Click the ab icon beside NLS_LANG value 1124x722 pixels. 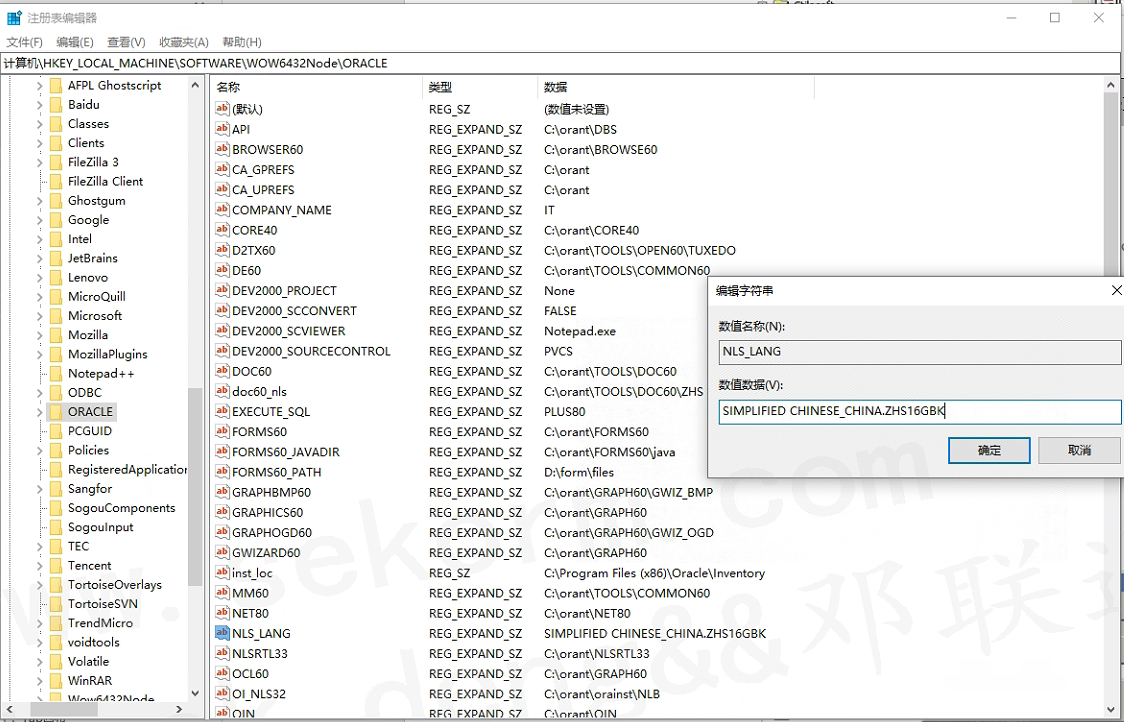pyautogui.click(x=222, y=633)
